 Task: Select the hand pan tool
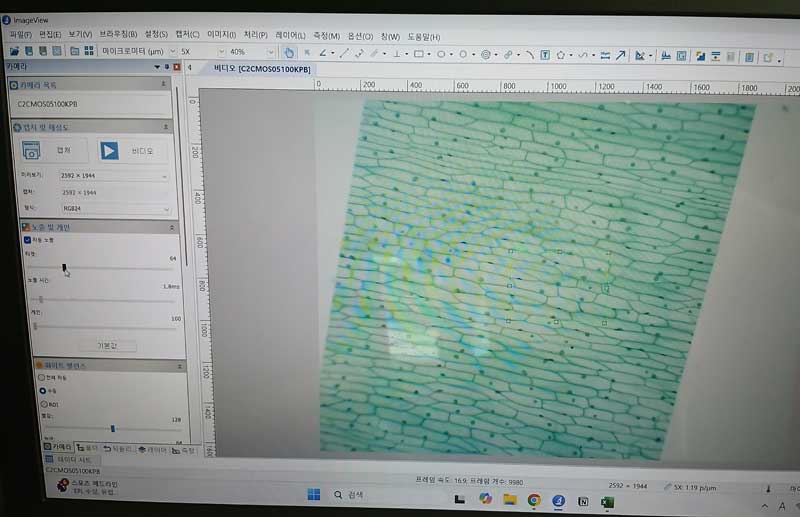[289, 53]
